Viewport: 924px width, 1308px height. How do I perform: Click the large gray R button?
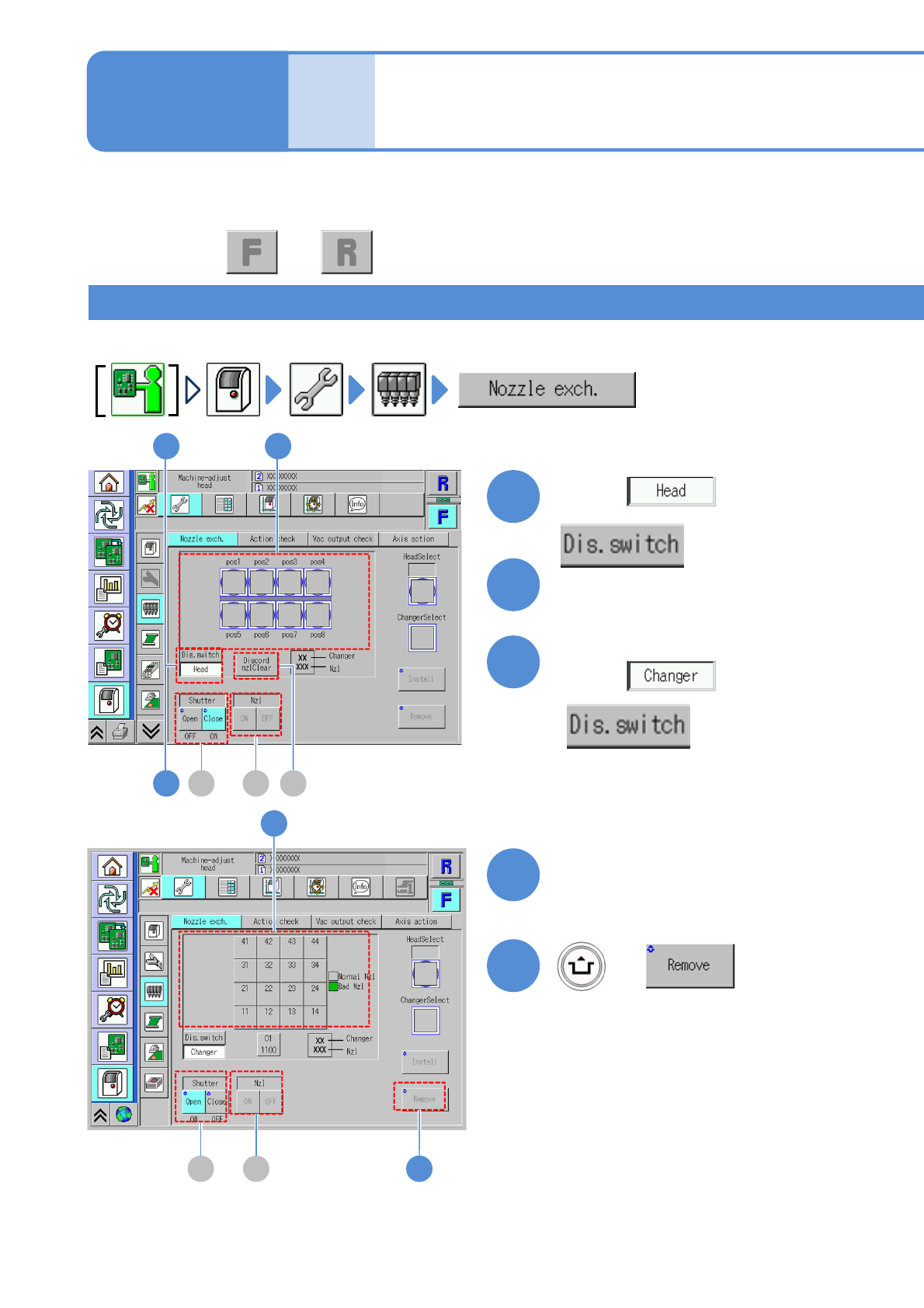(x=347, y=252)
